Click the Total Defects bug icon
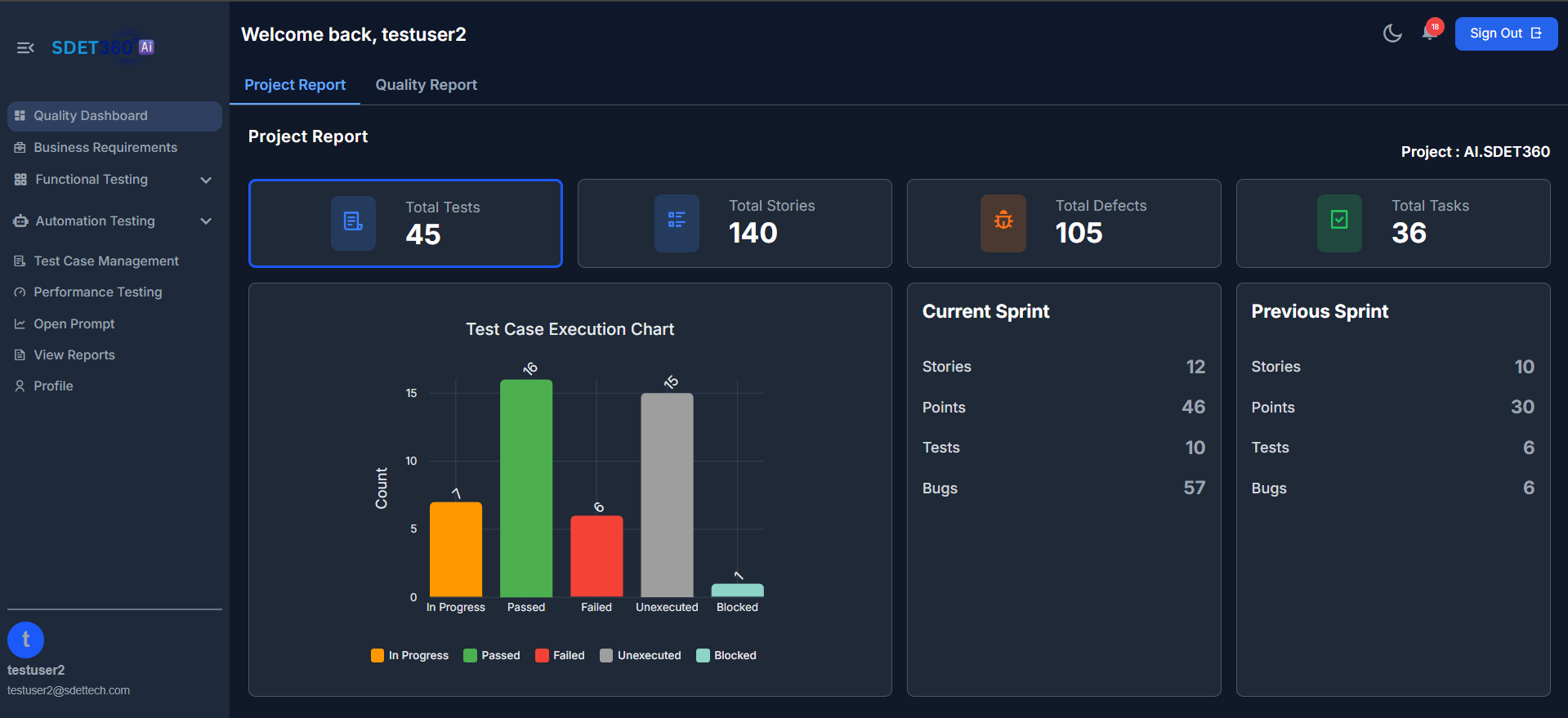The width and height of the screenshot is (1568, 718). 1003,221
